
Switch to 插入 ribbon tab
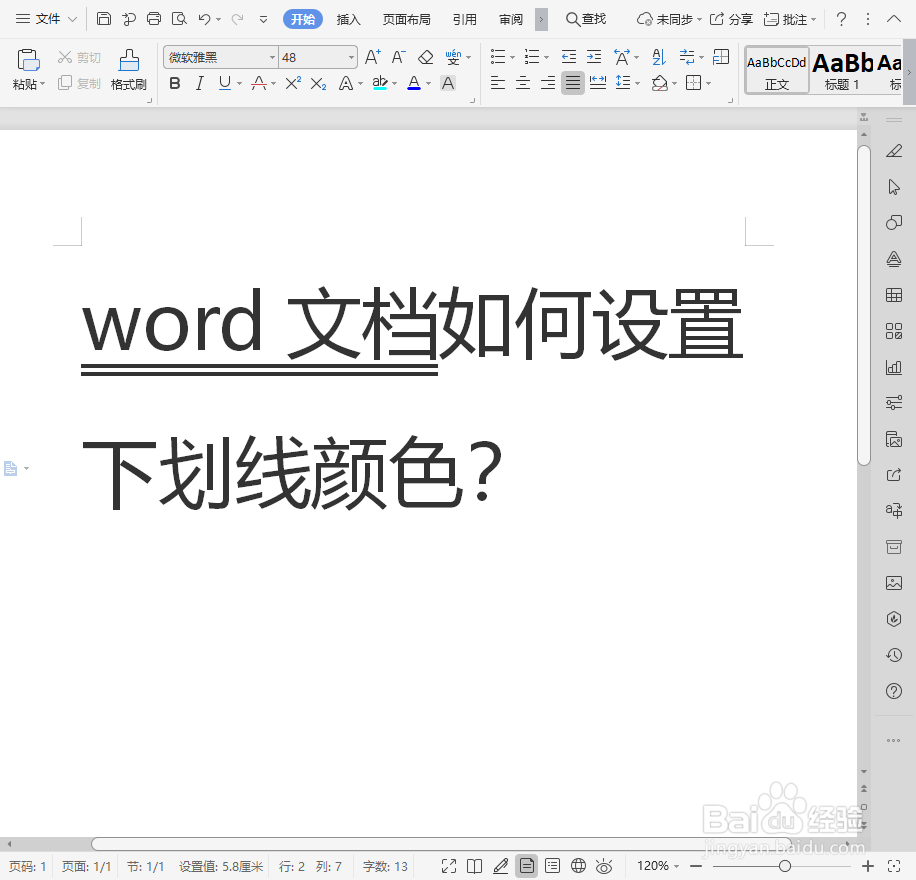[x=349, y=19]
